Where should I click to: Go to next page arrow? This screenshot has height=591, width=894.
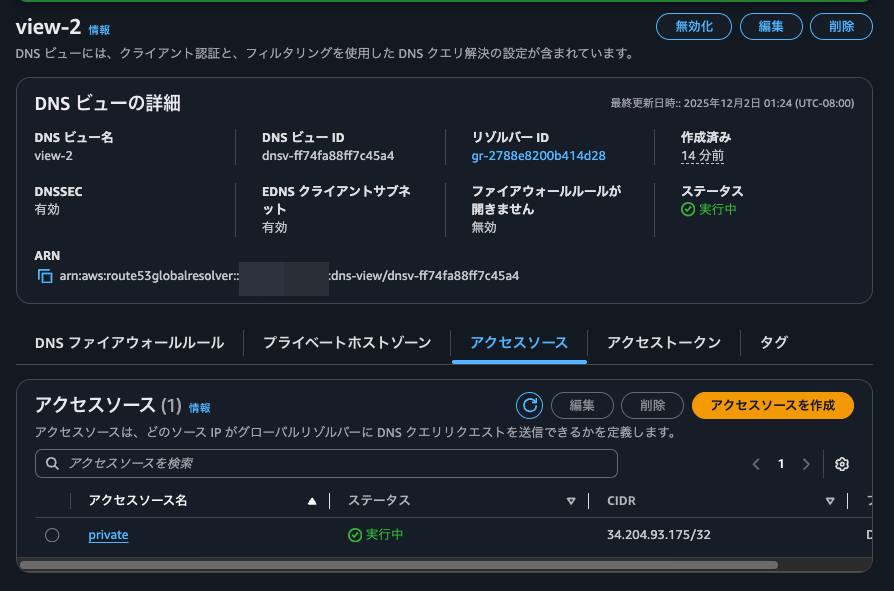(806, 464)
